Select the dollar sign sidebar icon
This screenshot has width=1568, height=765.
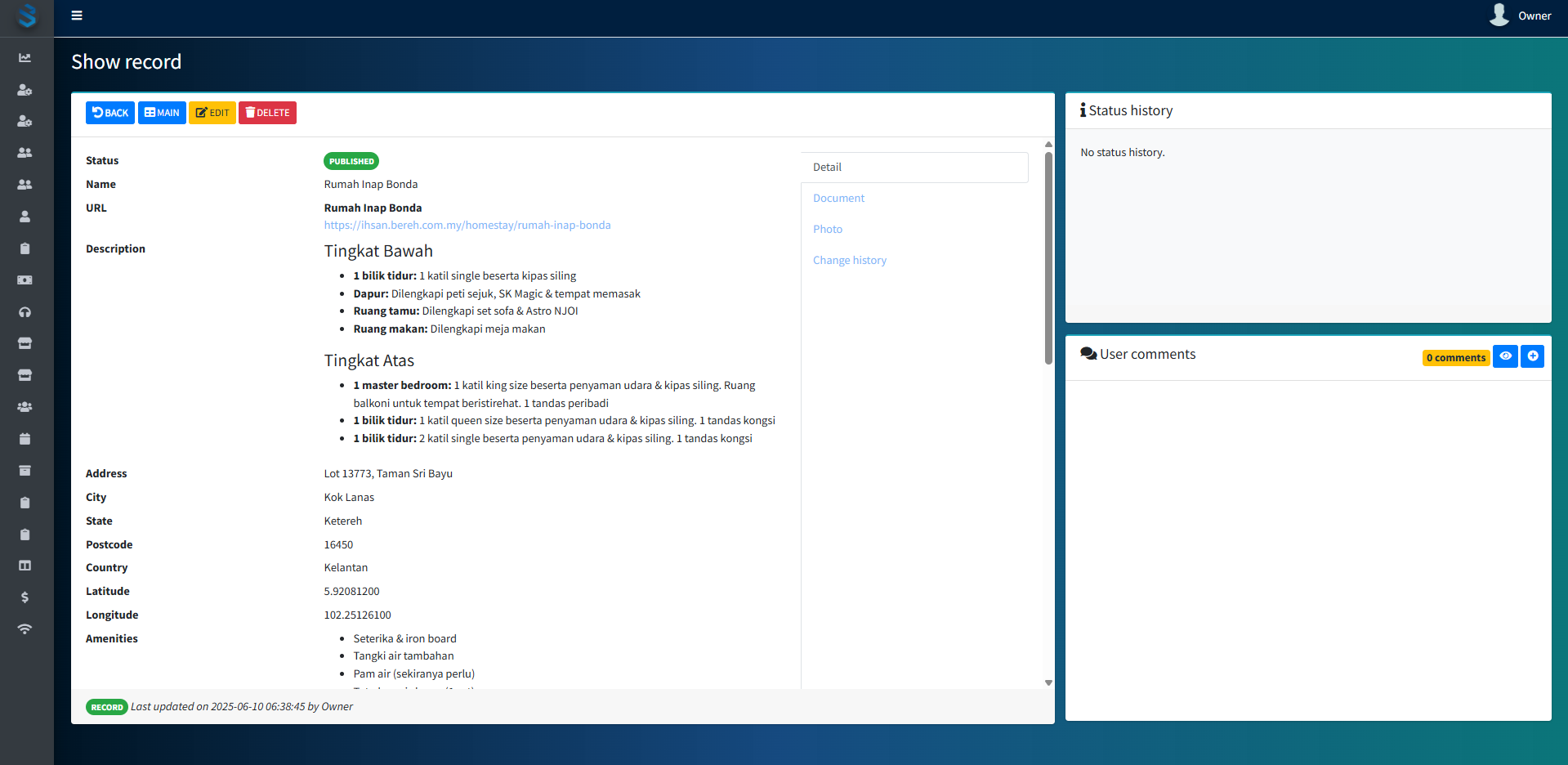pyautogui.click(x=25, y=597)
